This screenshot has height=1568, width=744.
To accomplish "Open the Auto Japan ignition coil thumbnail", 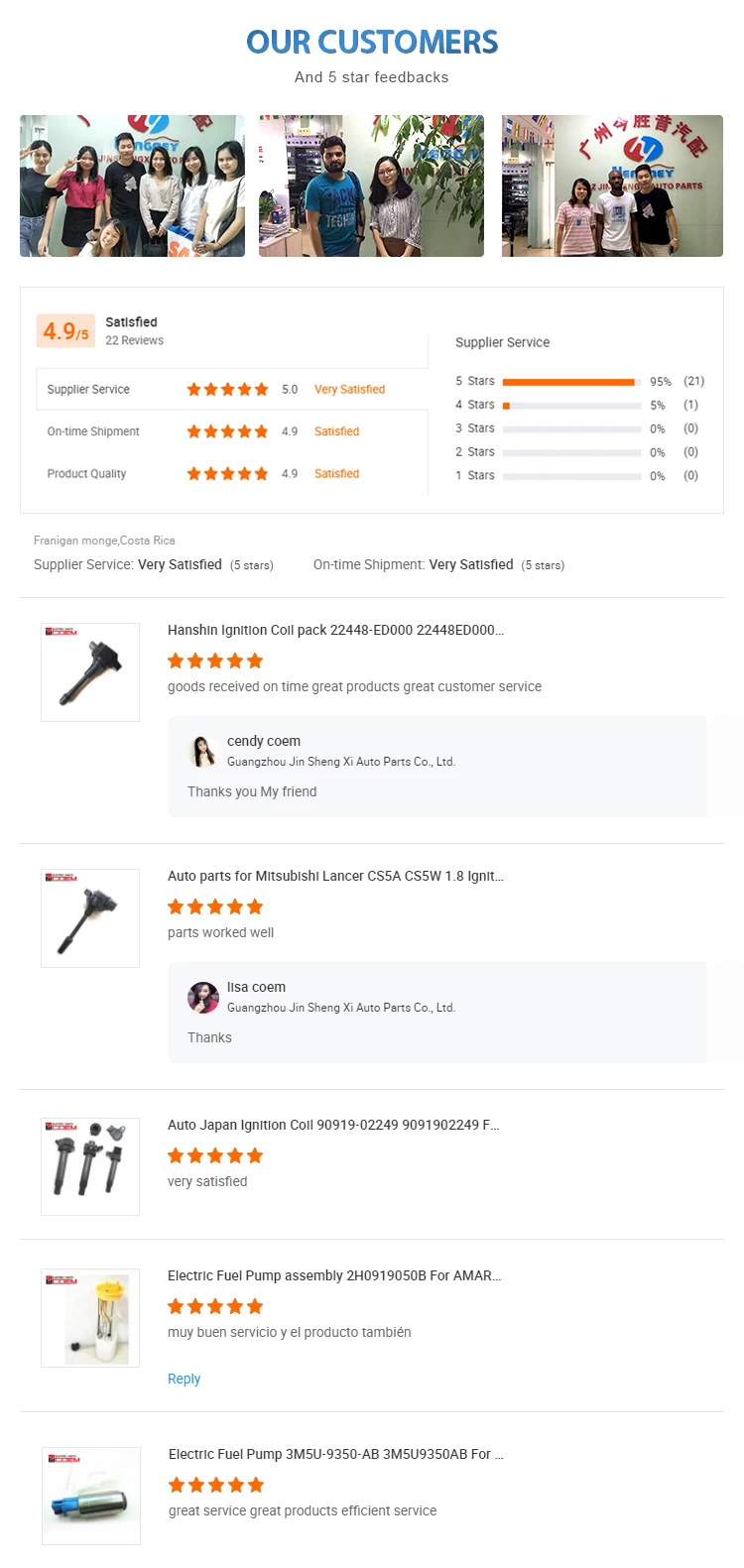I will (90, 1166).
